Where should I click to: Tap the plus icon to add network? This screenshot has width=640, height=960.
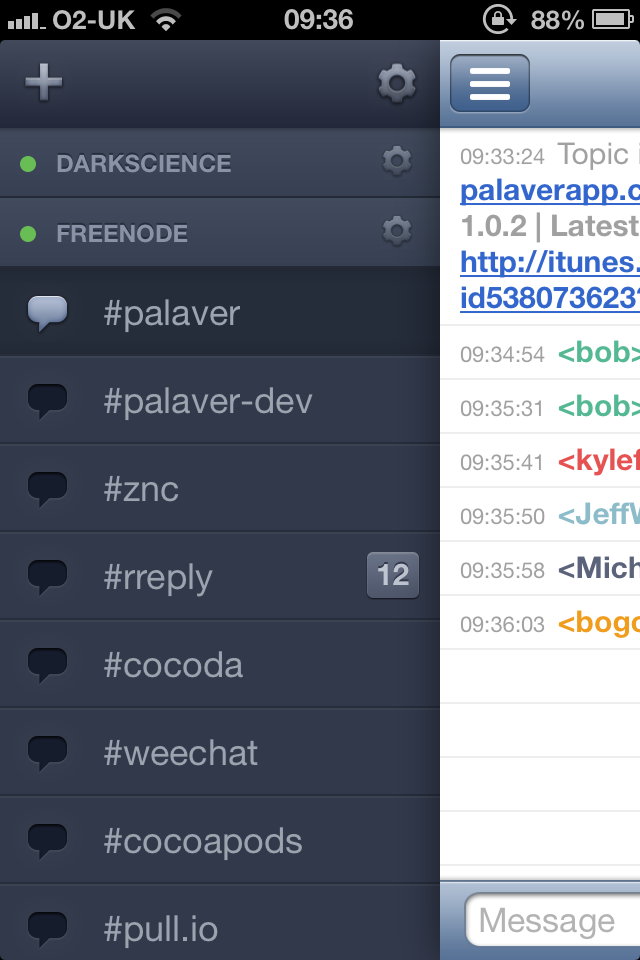click(43, 82)
